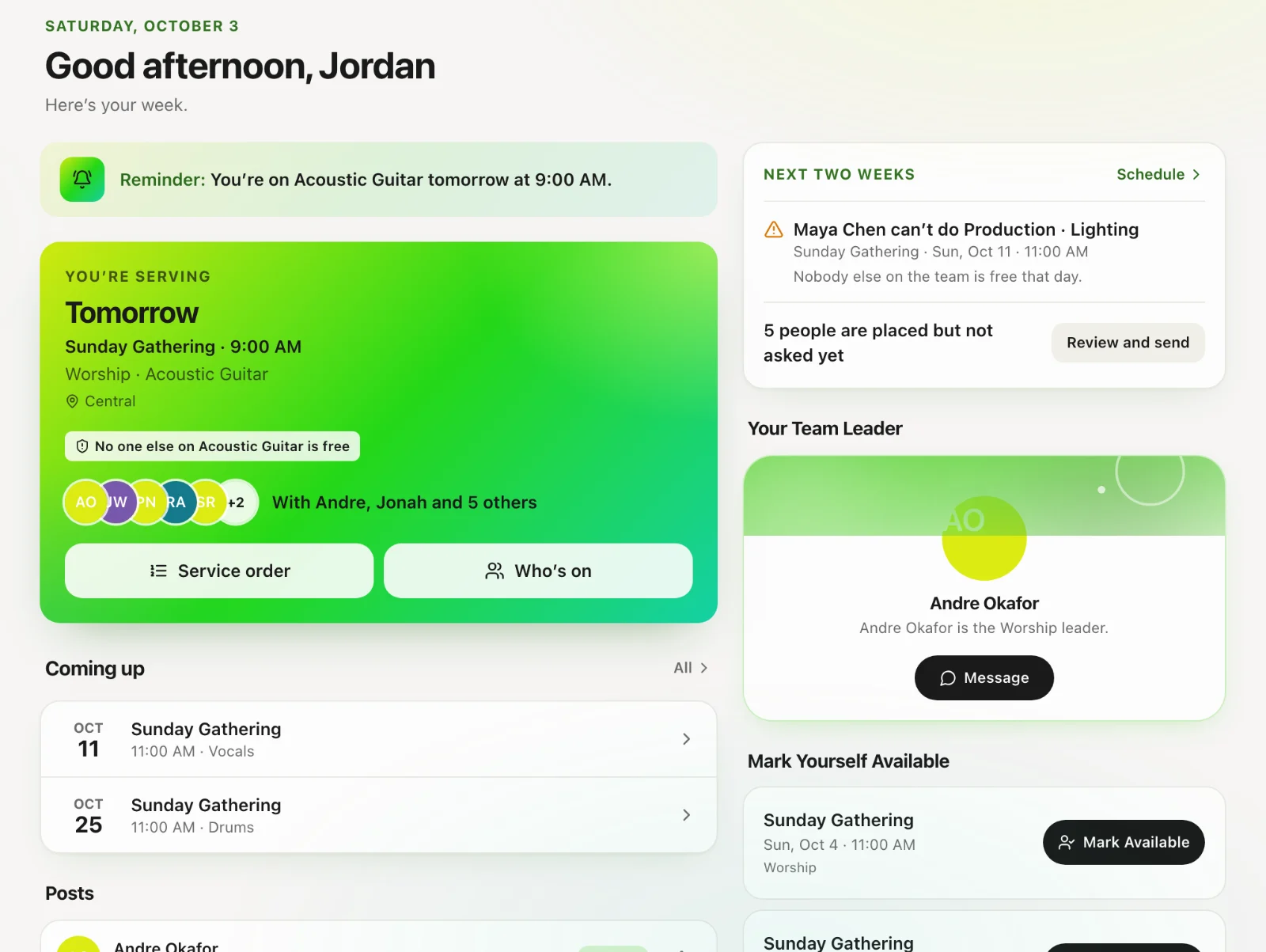1266x952 pixels.
Task: Click 'No one else on Acoustic Guitar is free' badge
Action: click(212, 446)
